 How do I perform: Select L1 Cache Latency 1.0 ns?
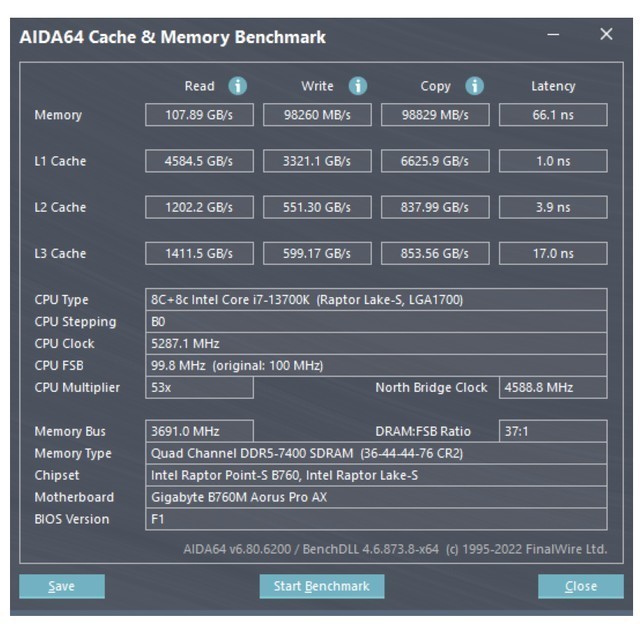[x=553, y=161]
